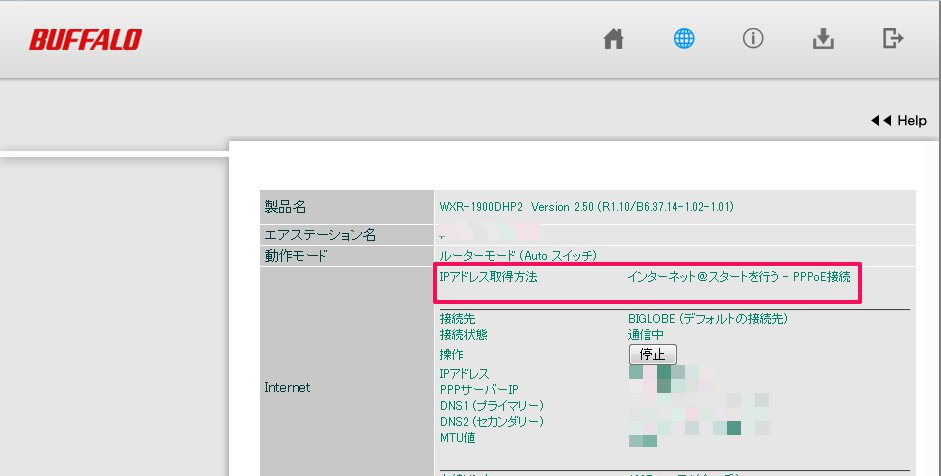Screen dimensions: 941x476
Task: Click the 接続状態 label
Action: (x=463, y=334)
